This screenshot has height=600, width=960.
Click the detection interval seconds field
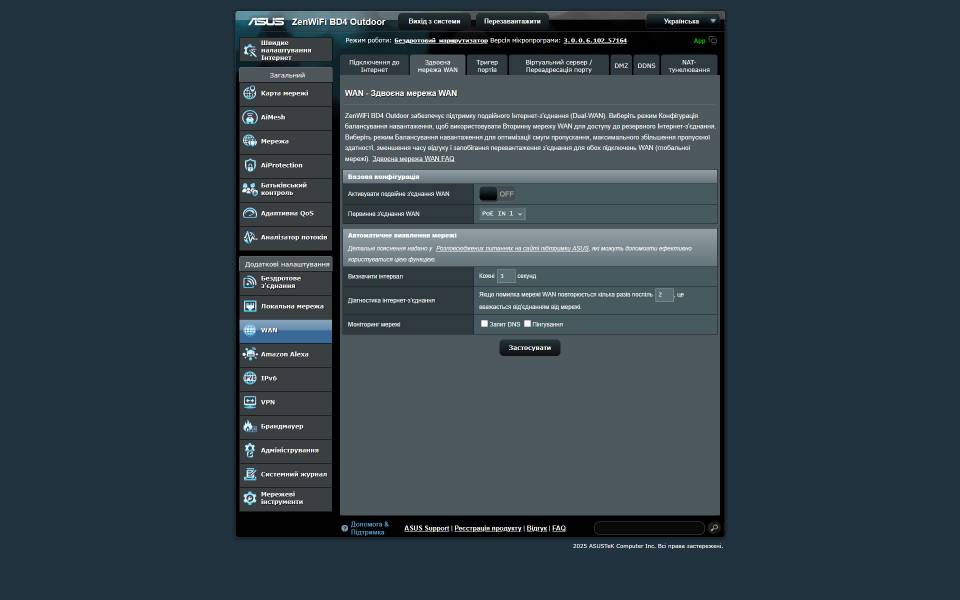point(506,276)
